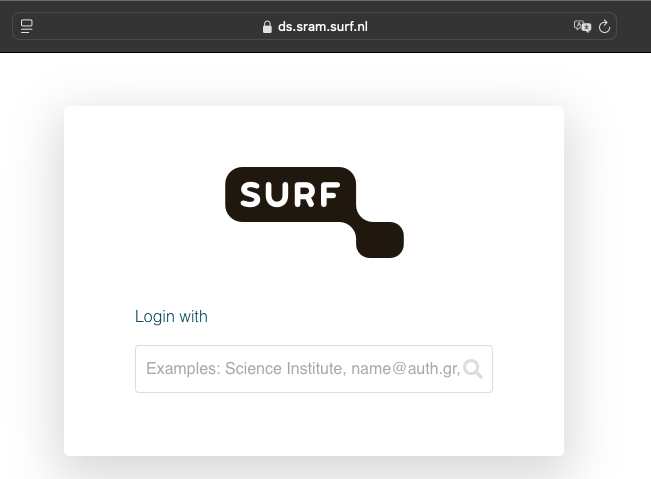Click the 'name@auth.gr' example placeholder
651x479 pixels.
coord(406,369)
